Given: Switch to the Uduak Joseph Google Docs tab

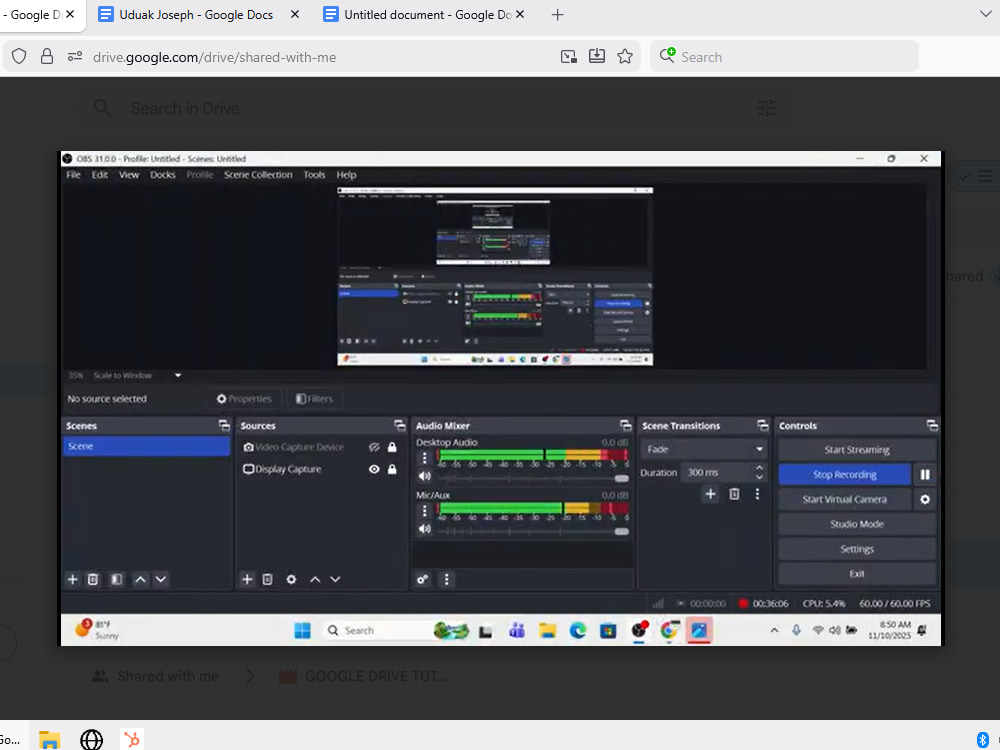Looking at the screenshot, I should coord(196,15).
